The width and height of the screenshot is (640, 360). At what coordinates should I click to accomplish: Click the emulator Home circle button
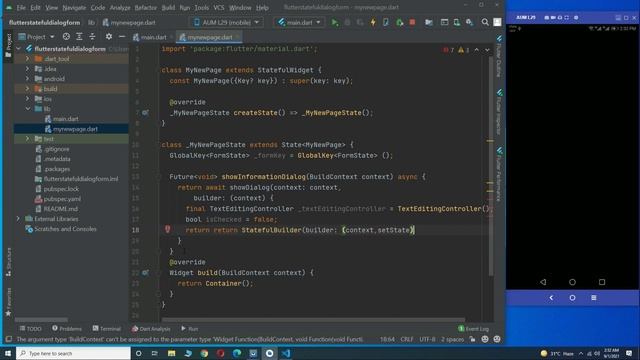tap(572, 282)
